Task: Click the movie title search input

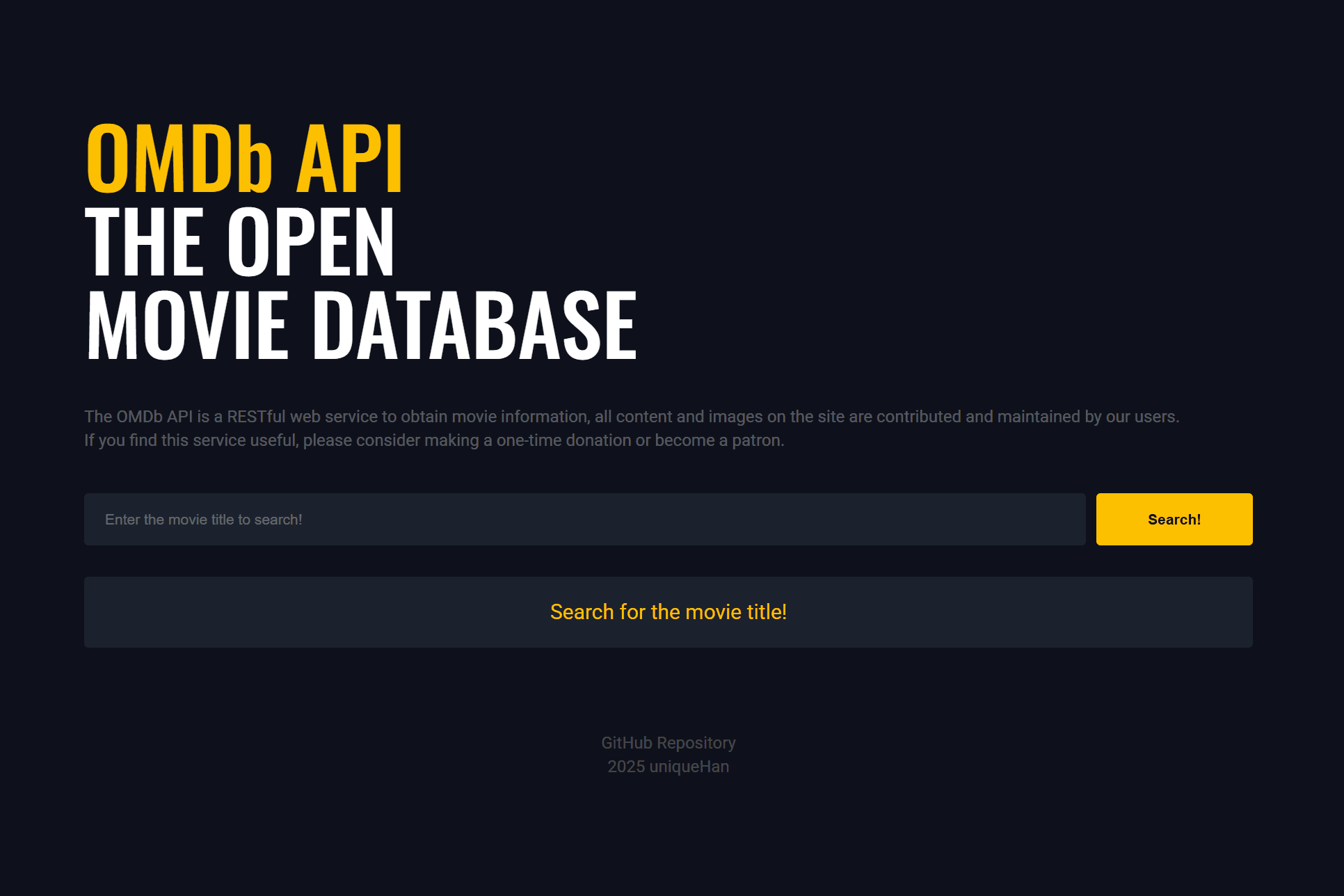Action: [x=584, y=520]
